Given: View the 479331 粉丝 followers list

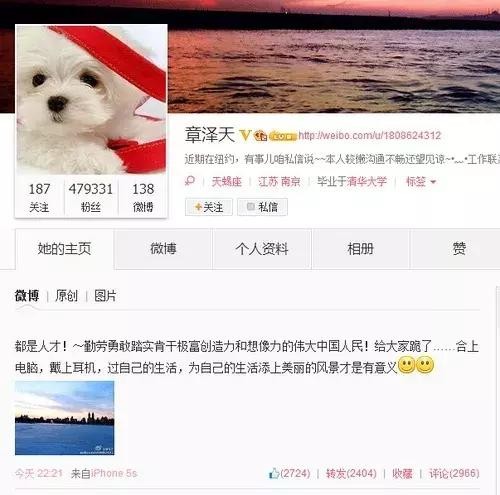Looking at the screenshot, I should pyautogui.click(x=91, y=198).
